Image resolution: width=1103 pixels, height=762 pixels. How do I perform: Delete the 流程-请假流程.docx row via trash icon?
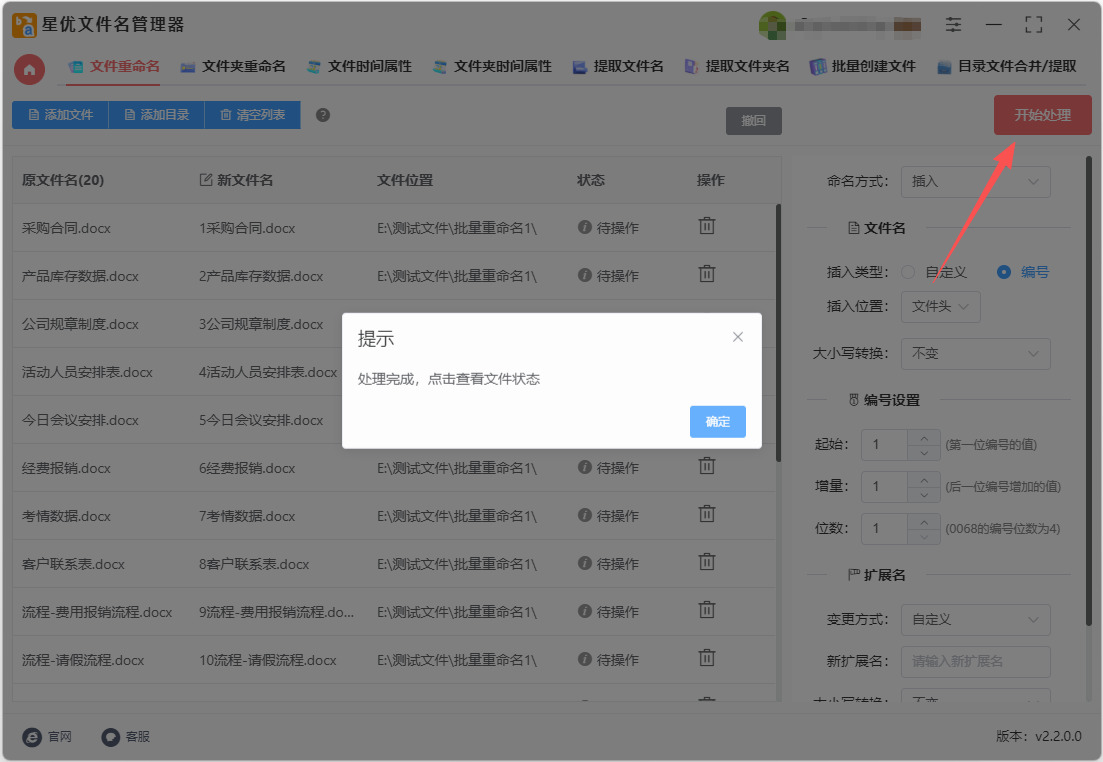[x=707, y=658]
